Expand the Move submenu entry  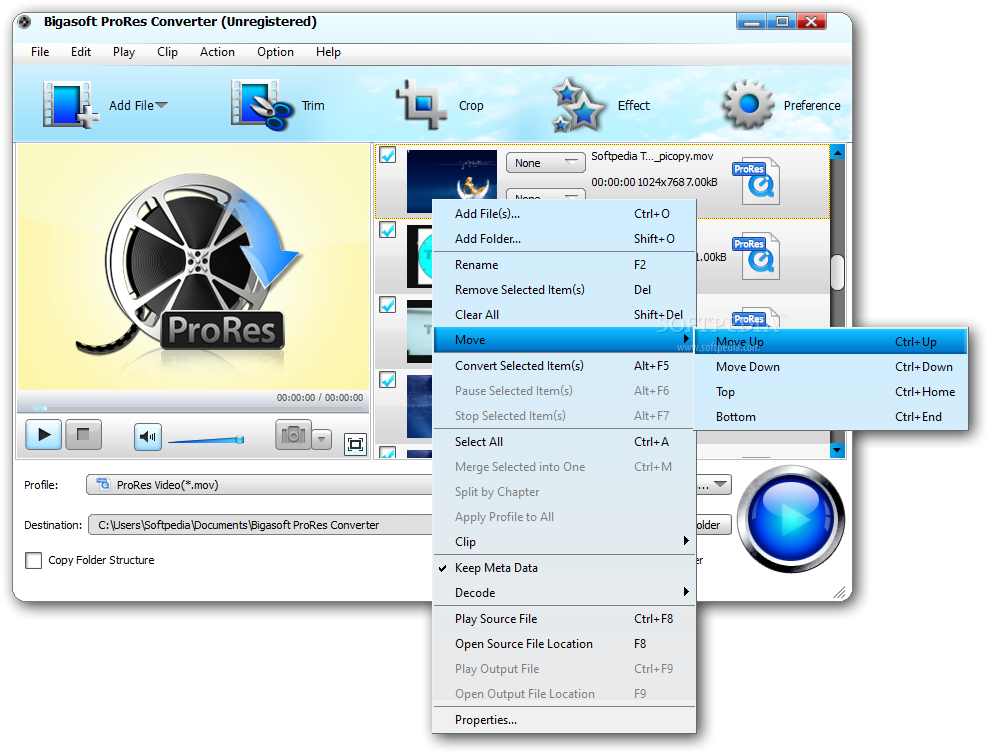click(x=564, y=340)
